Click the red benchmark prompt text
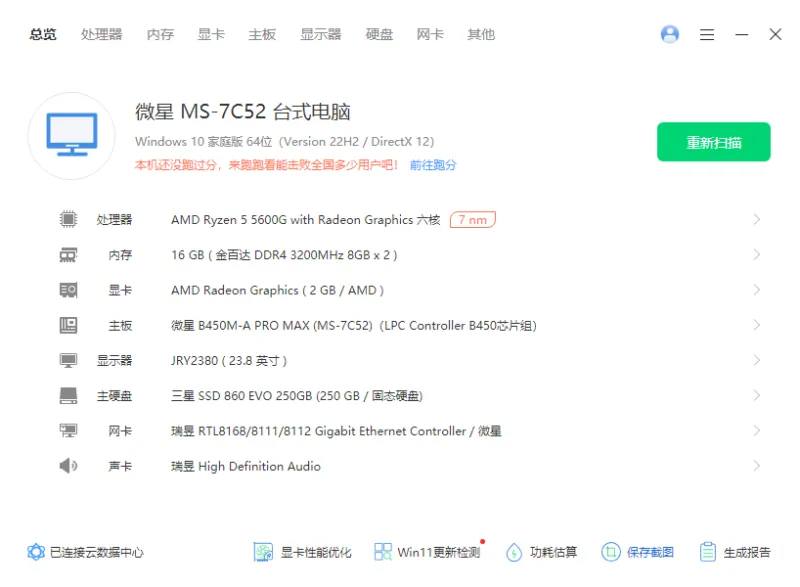The image size is (800, 587). 266,165
